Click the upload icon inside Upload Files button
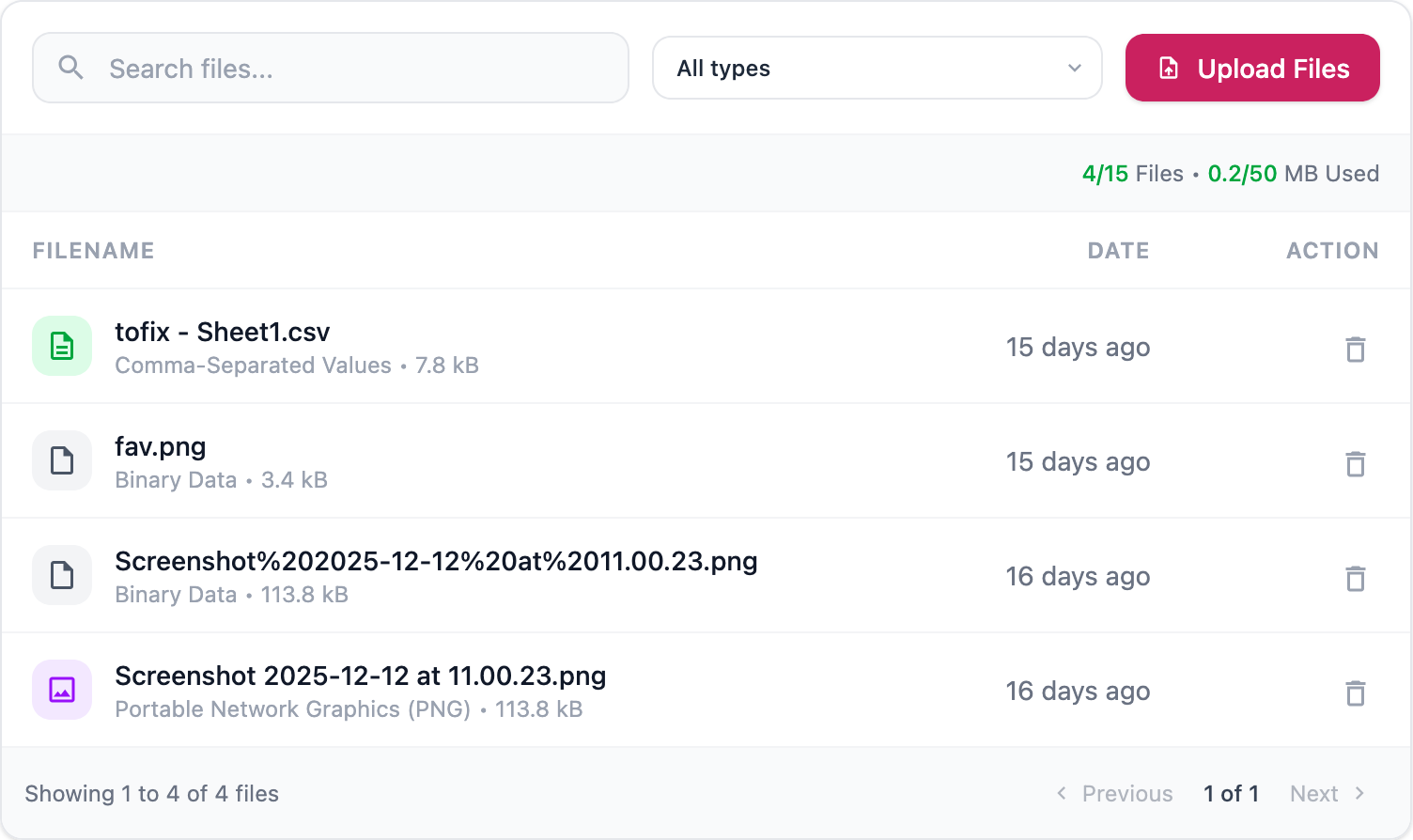Viewport: 1413px width, 840px height. coord(1168,67)
